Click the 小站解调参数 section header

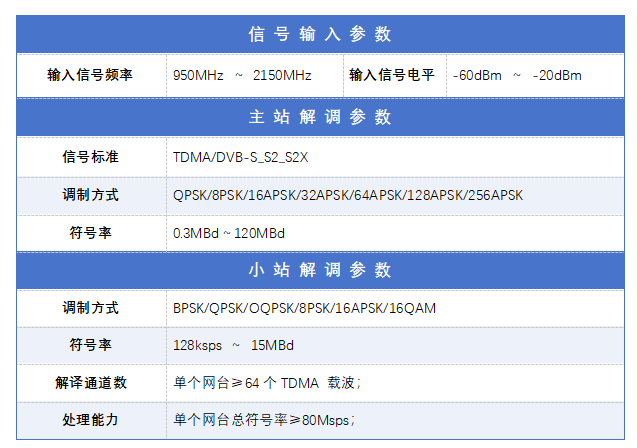(319, 270)
